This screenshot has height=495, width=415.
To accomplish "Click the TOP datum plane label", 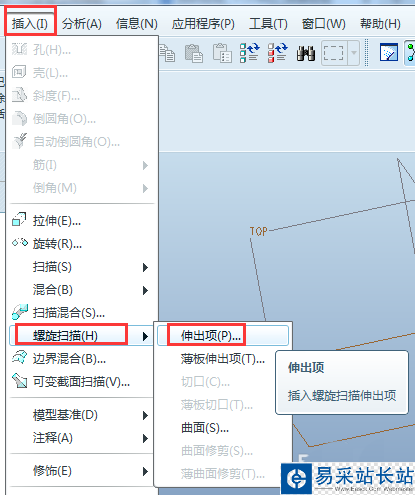I will click(259, 231).
